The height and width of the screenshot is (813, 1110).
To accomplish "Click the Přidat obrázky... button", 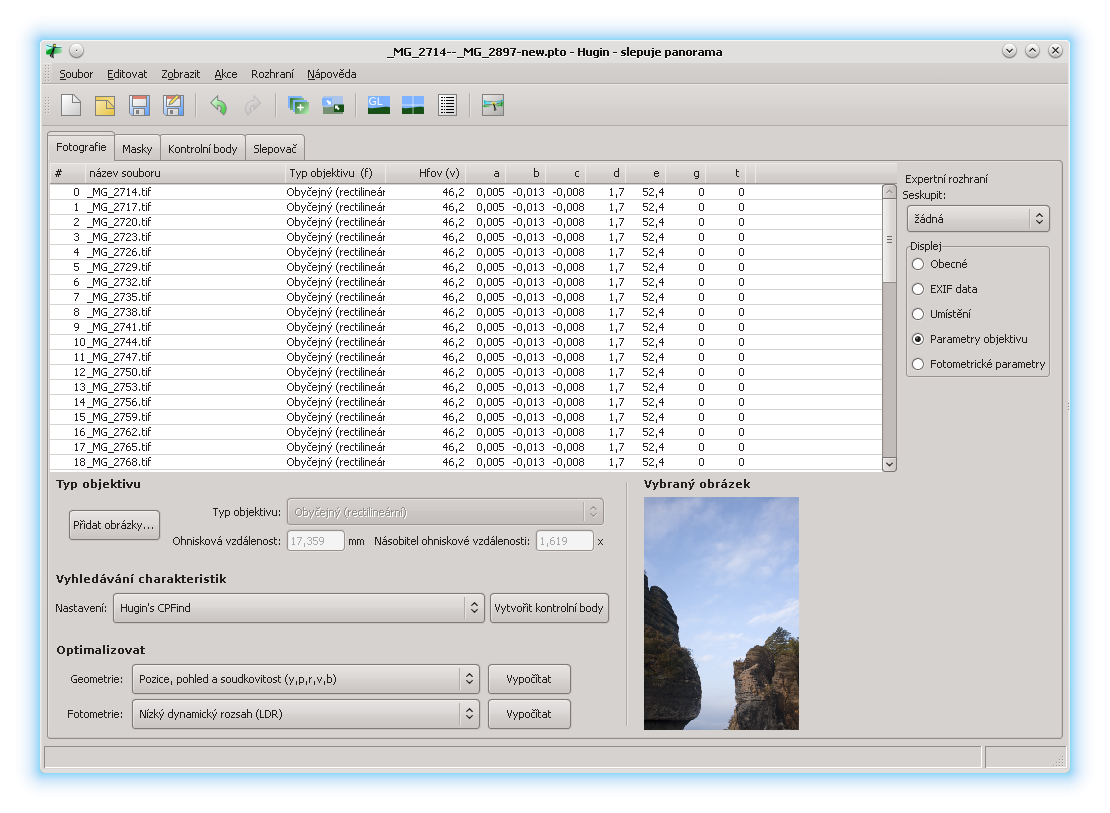I will click(114, 524).
